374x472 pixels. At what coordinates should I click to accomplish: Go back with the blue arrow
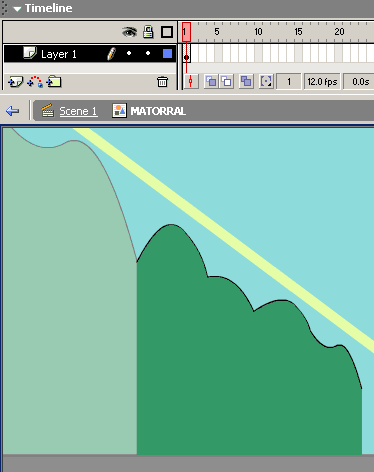pyautogui.click(x=13, y=111)
